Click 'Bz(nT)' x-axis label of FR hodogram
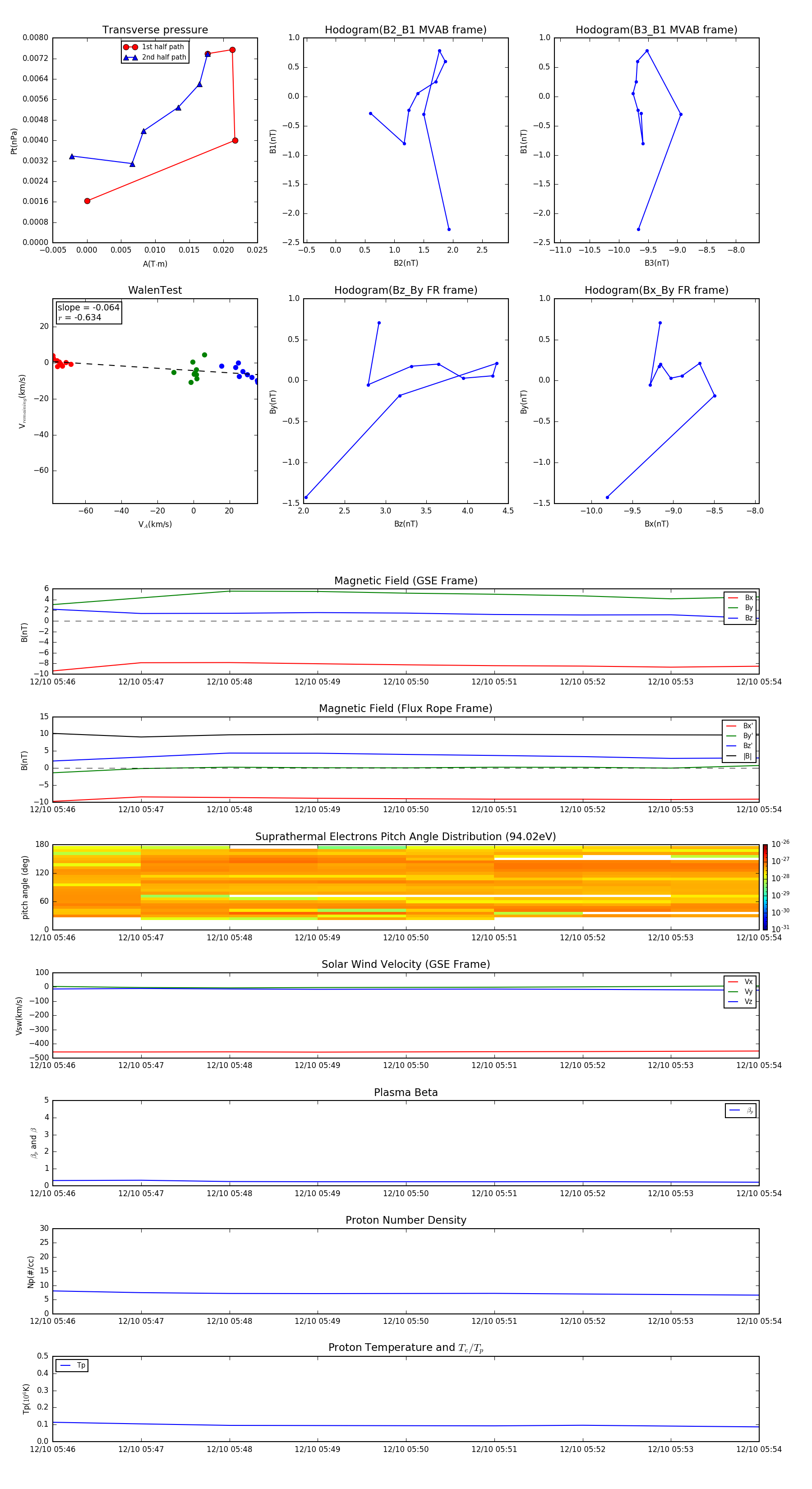 (x=406, y=524)
